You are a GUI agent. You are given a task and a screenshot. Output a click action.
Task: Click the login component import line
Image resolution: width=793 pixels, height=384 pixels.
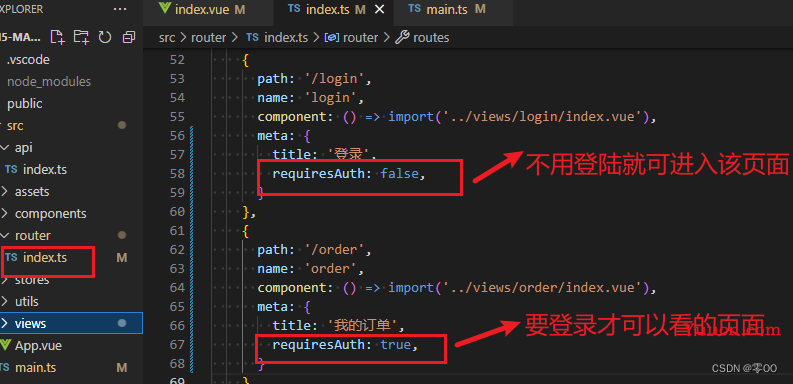(457, 117)
